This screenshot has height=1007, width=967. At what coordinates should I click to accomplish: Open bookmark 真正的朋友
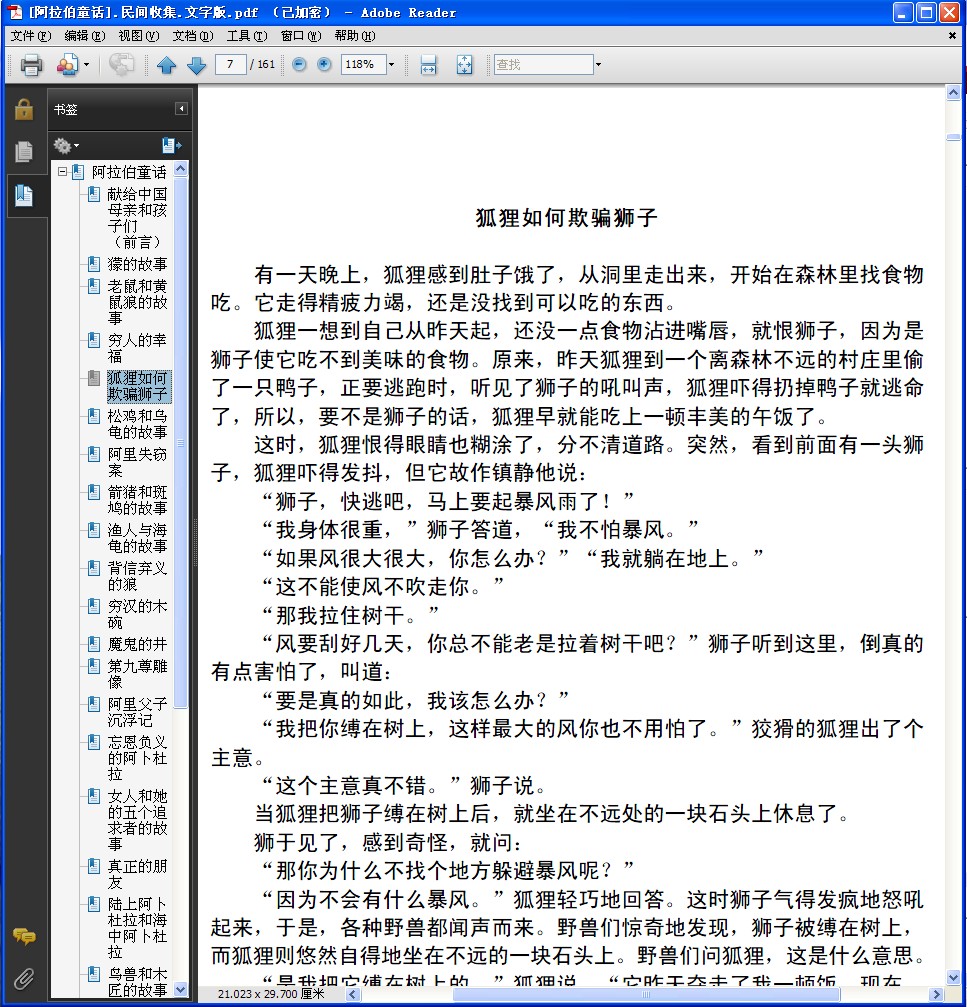point(137,873)
